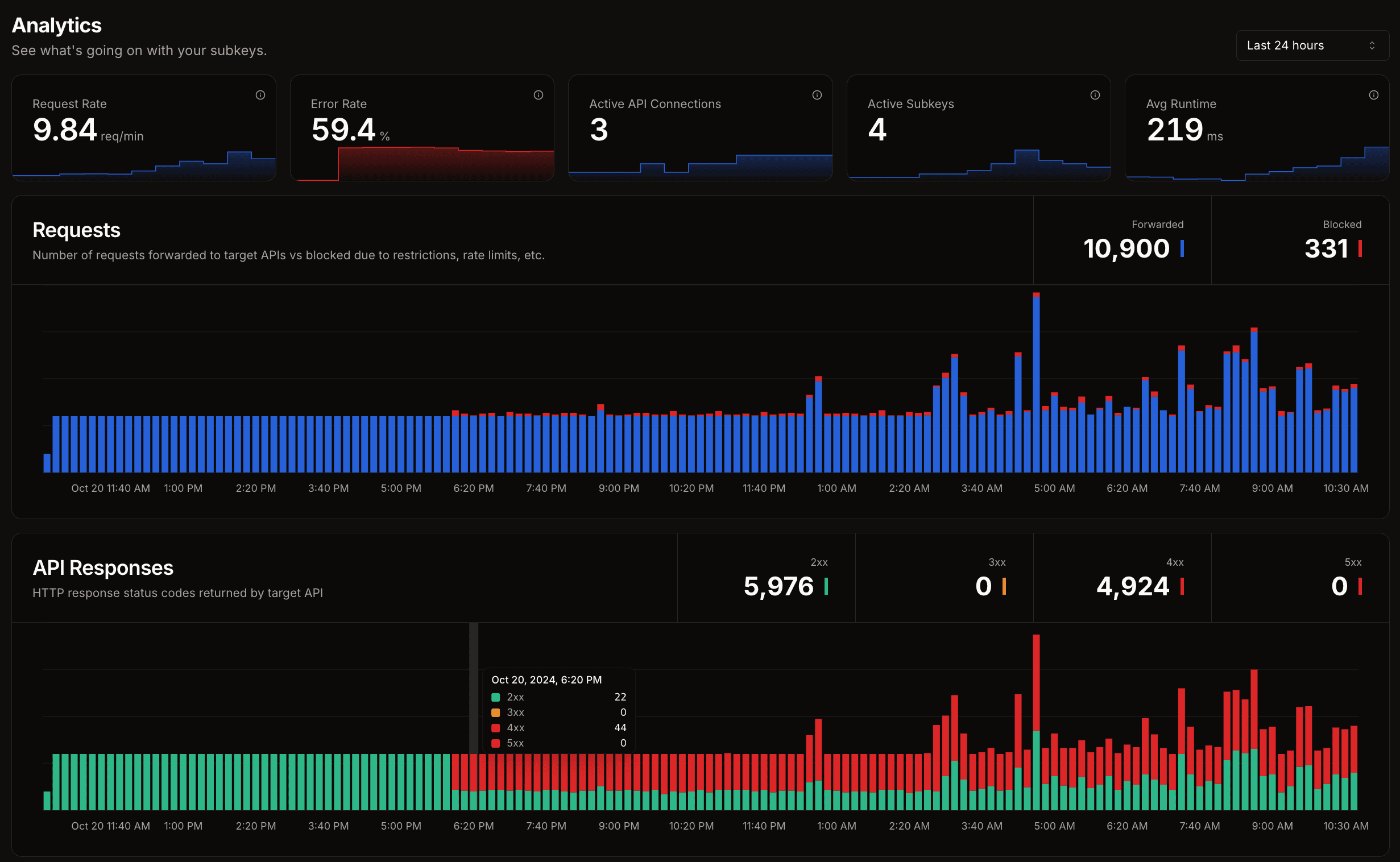
Task: Click the green 2xx color indicator
Action: 827,586
